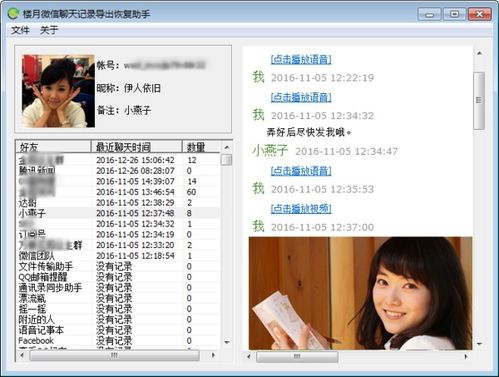Click the 2016-11-05 12:37:00 timestamp

(322, 227)
